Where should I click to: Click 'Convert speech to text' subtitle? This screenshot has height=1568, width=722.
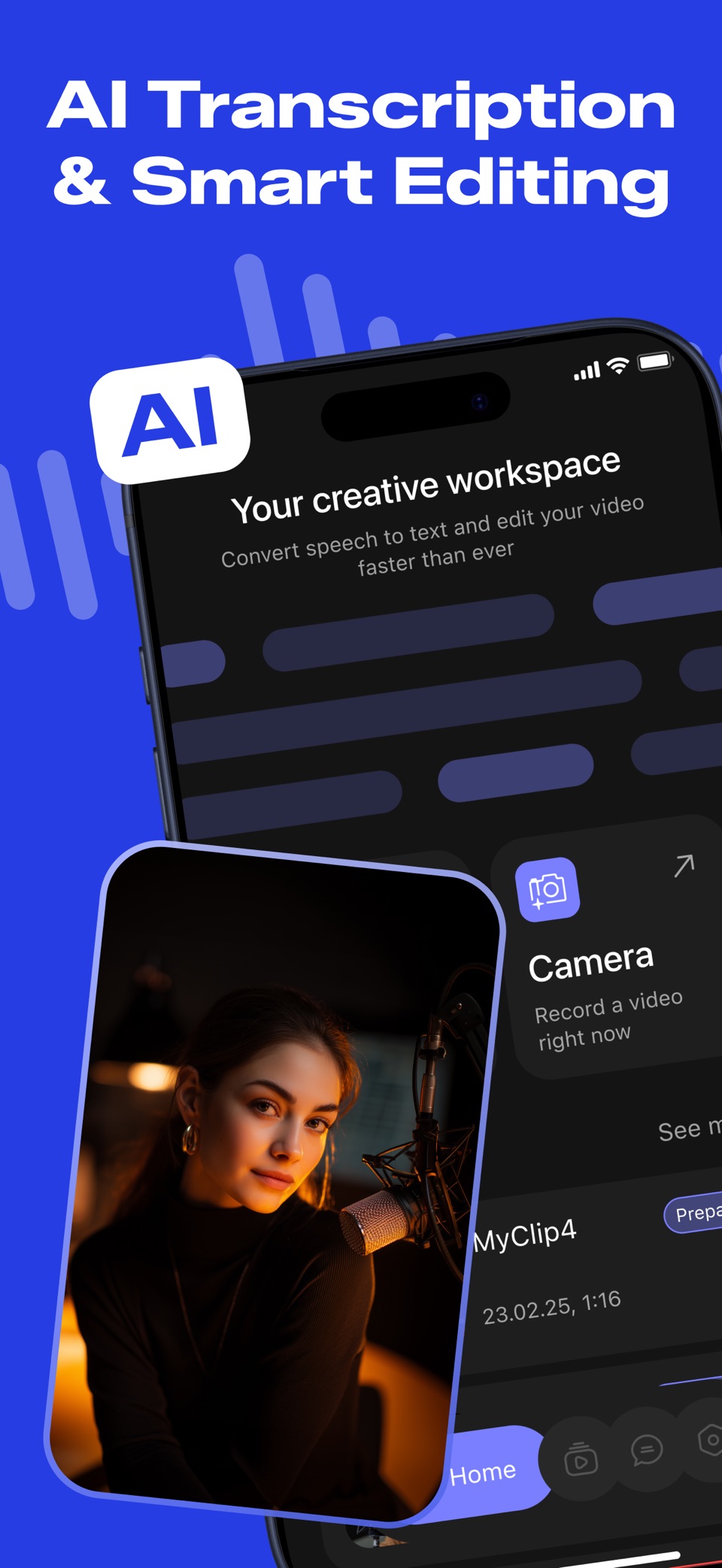pyautogui.click(x=433, y=535)
